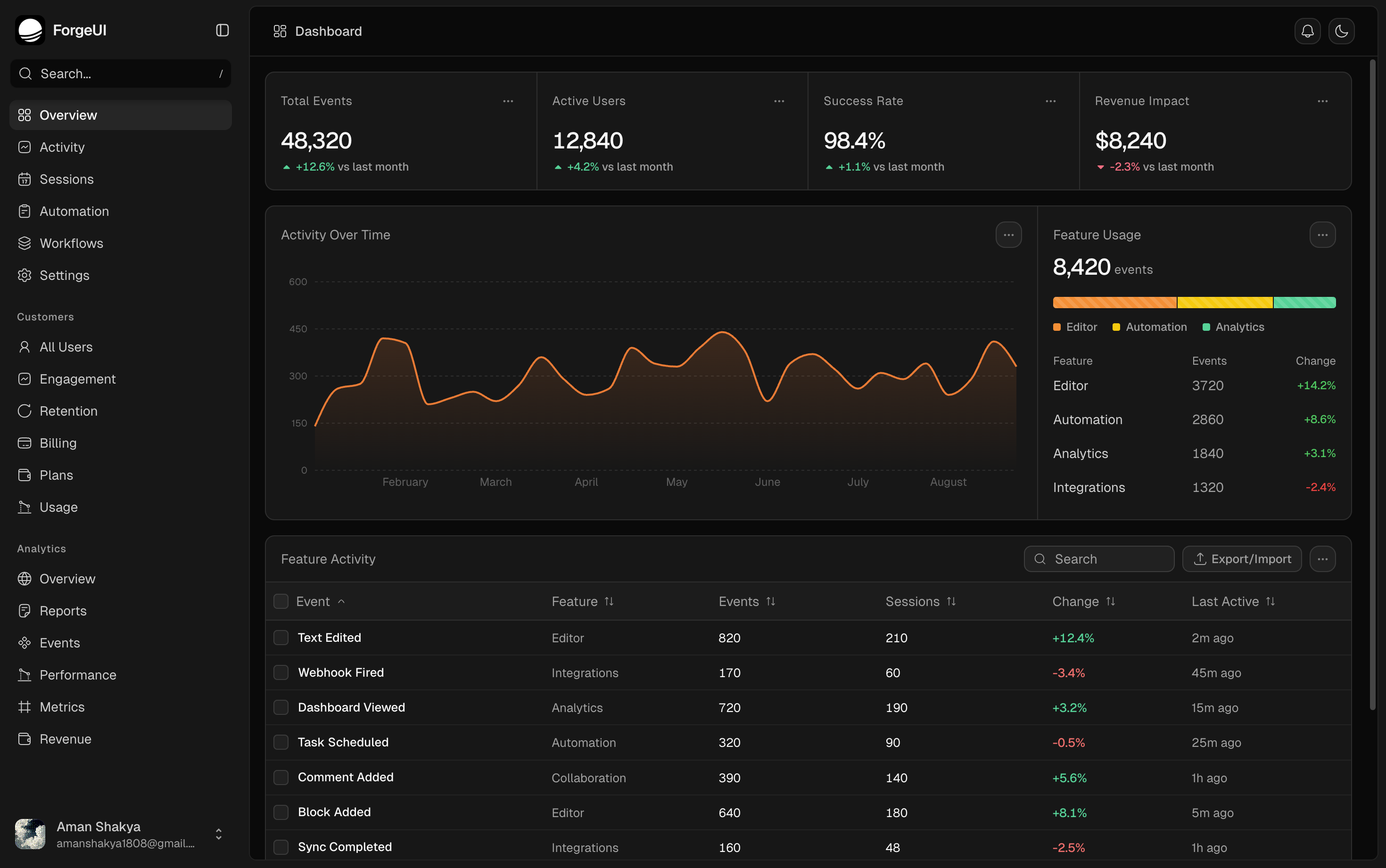Collapse sidebar using panel icon

coord(222,31)
